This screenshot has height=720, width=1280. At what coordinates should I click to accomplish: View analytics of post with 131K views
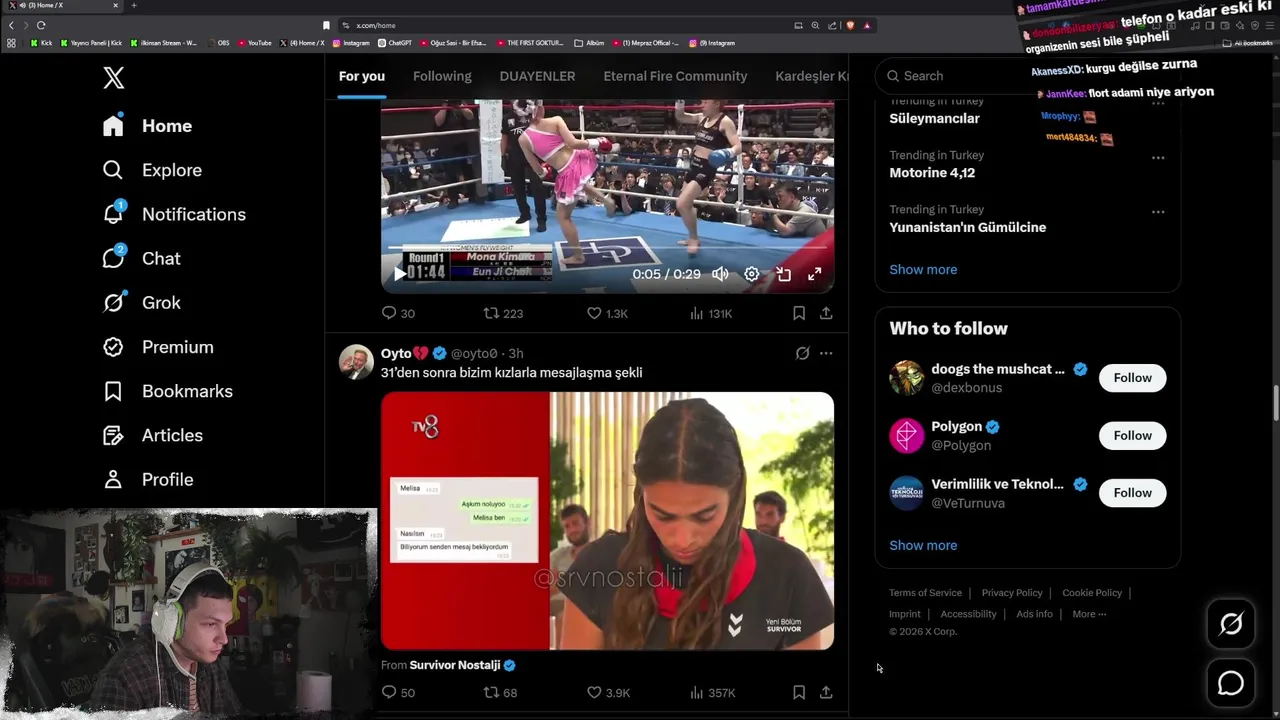pos(711,313)
